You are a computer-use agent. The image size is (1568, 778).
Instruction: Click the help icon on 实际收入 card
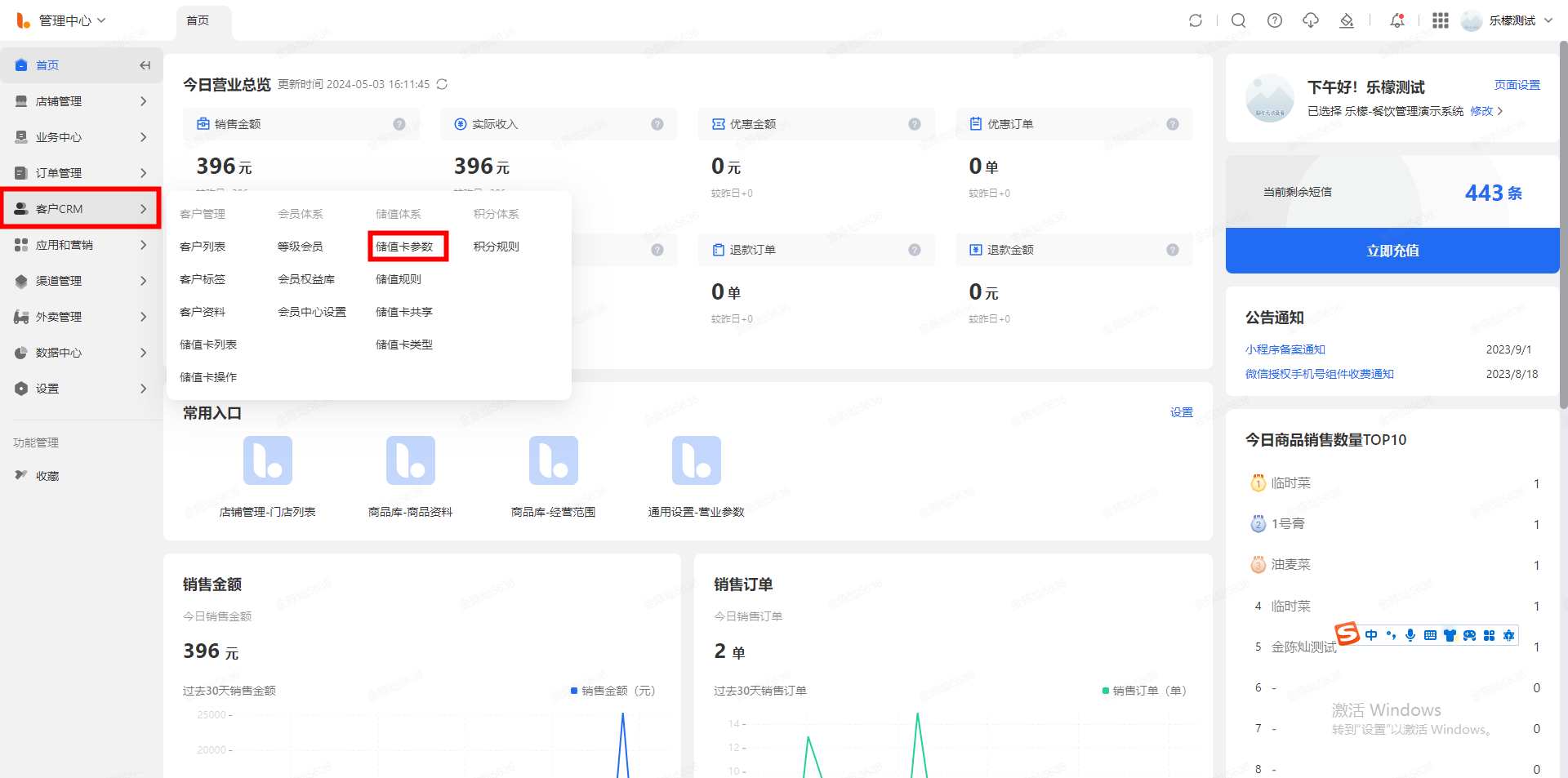(657, 124)
